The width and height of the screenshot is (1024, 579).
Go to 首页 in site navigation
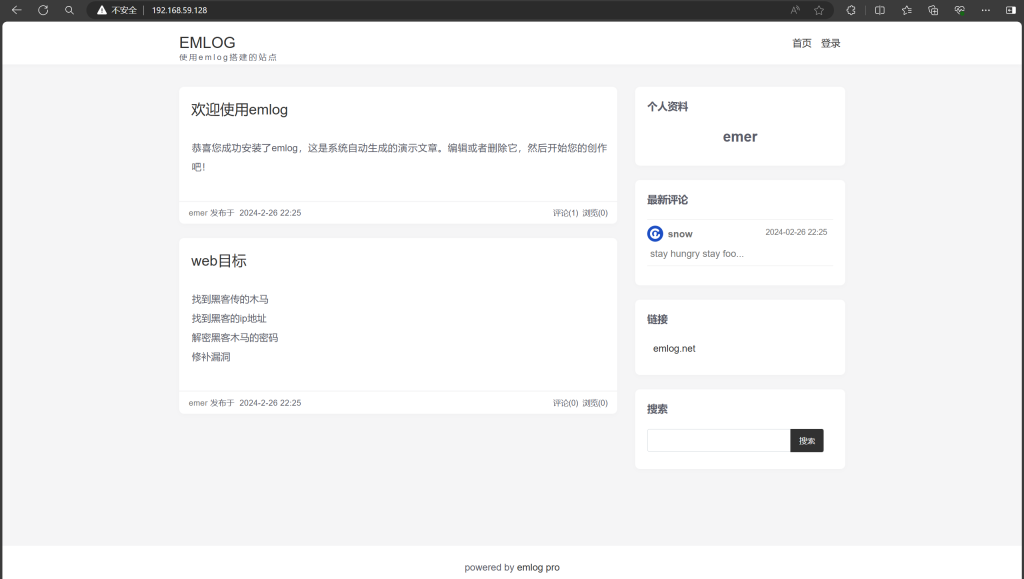coord(801,43)
